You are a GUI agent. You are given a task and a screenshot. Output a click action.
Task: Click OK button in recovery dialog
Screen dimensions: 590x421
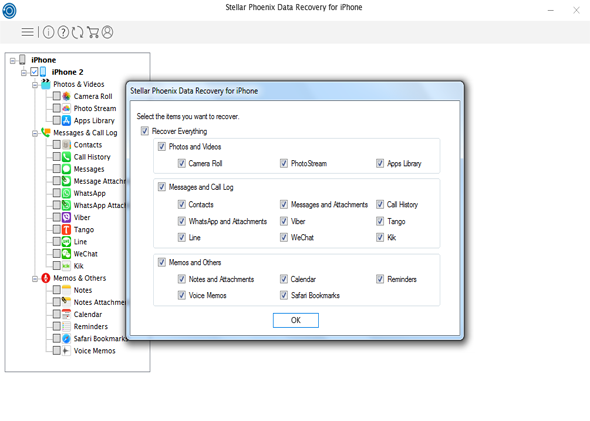296,320
